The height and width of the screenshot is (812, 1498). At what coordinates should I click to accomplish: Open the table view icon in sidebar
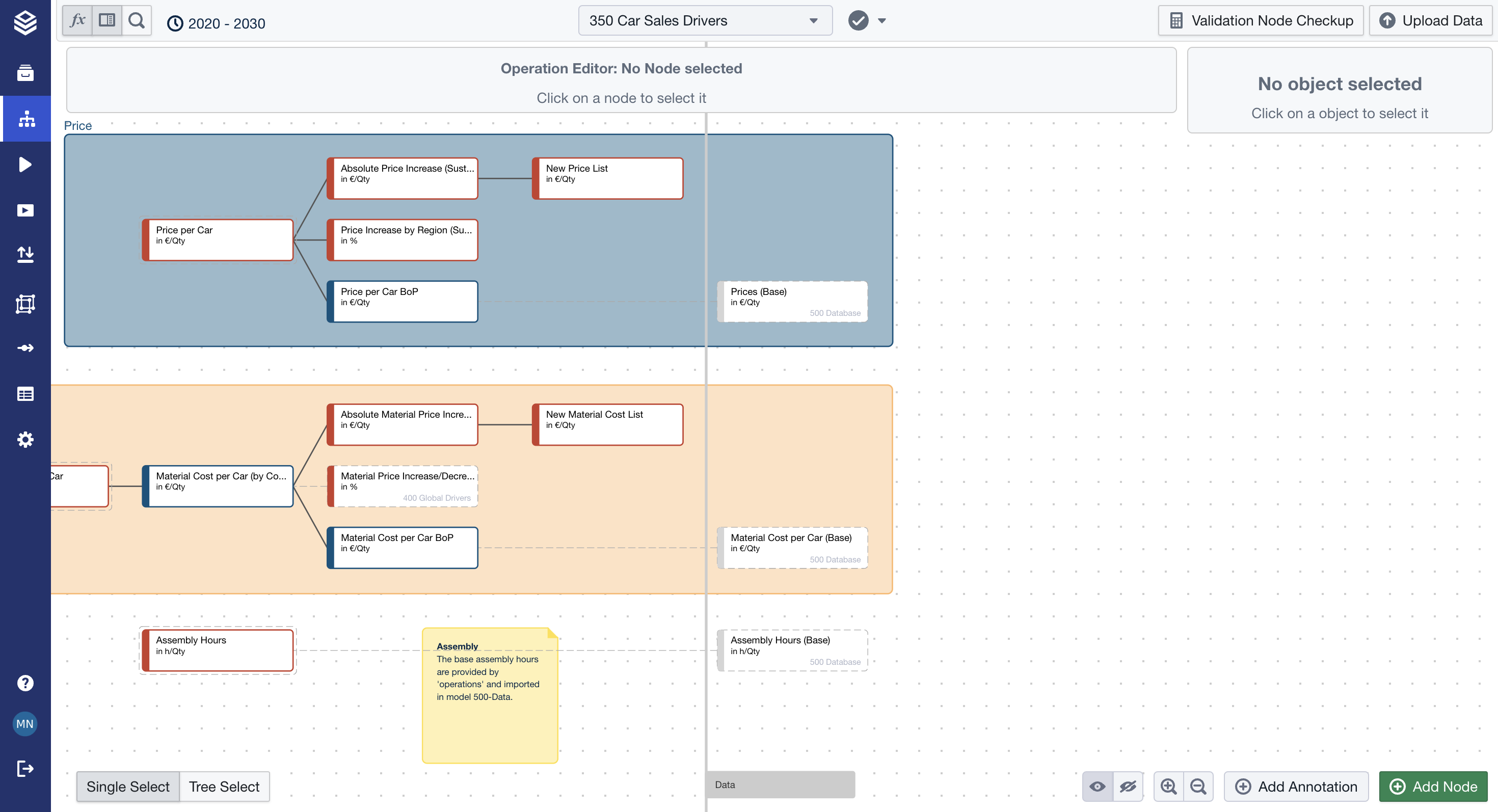tap(25, 394)
